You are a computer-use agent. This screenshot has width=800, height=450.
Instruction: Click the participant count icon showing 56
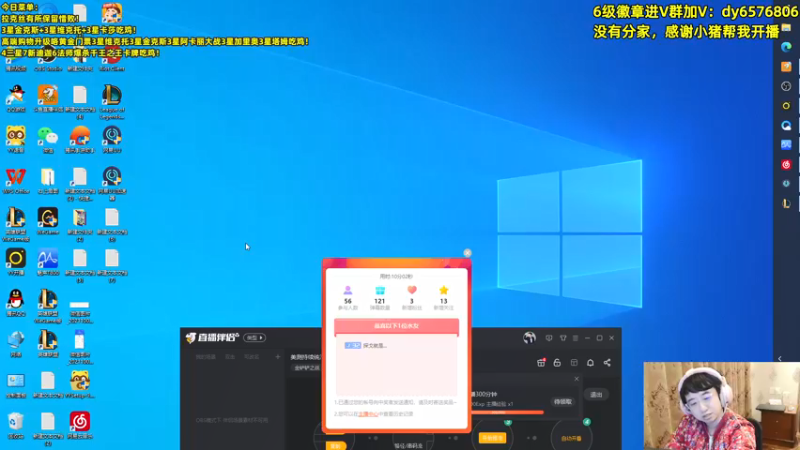point(347,290)
